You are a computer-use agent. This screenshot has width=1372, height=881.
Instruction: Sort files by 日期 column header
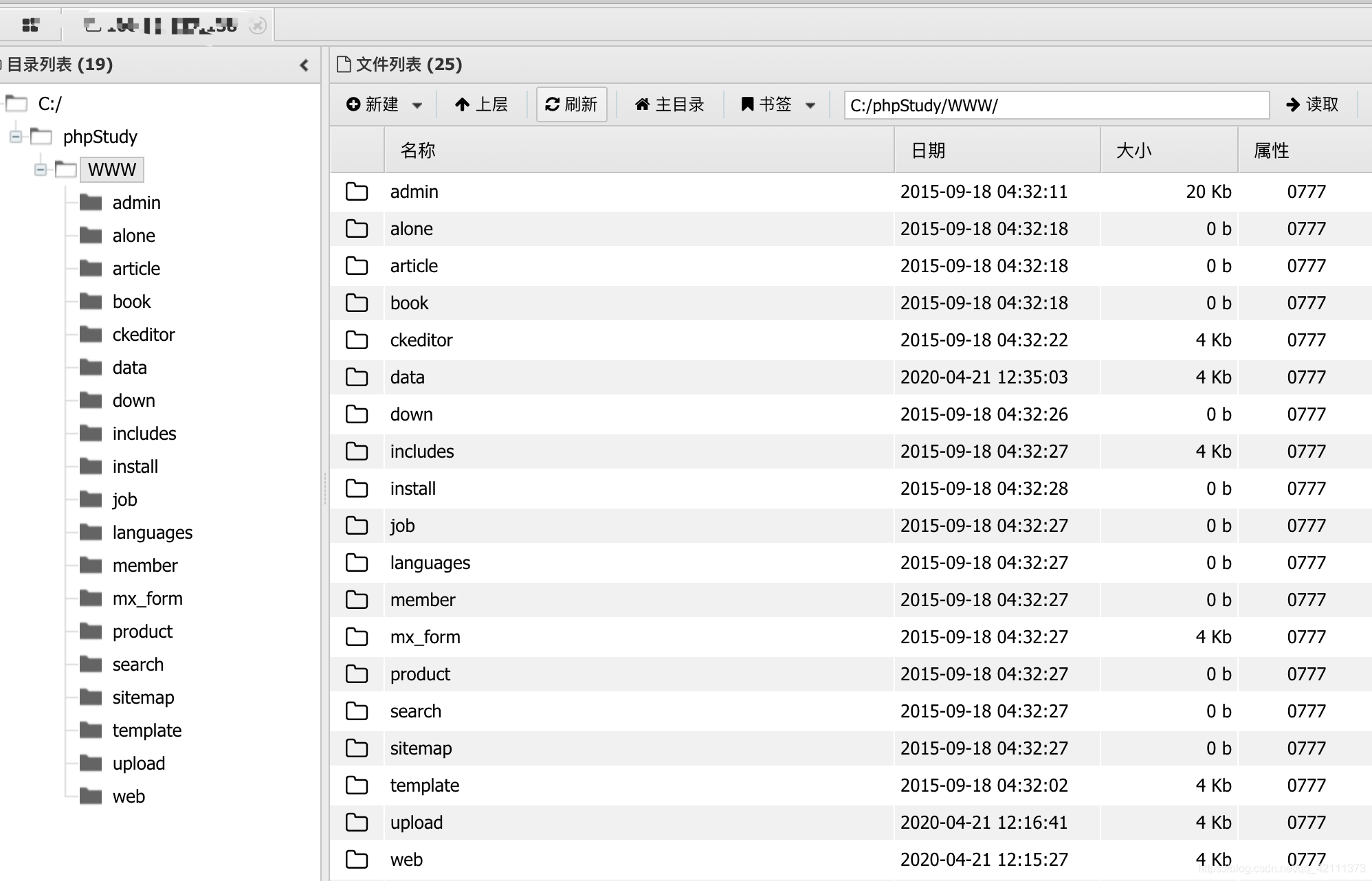coord(928,150)
